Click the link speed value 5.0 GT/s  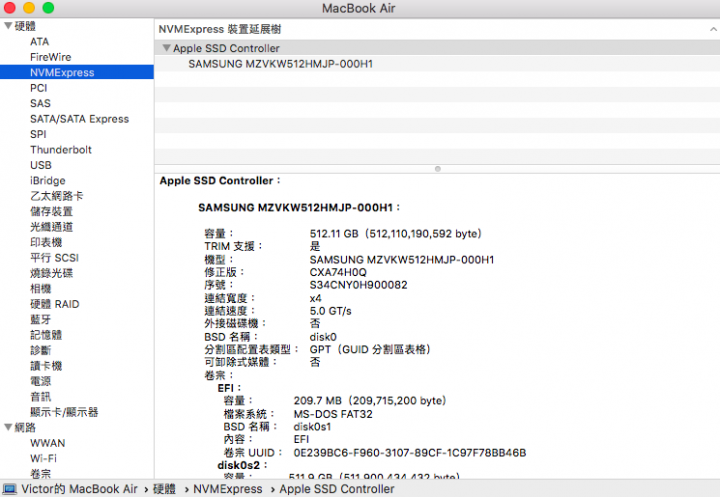[x=331, y=311]
